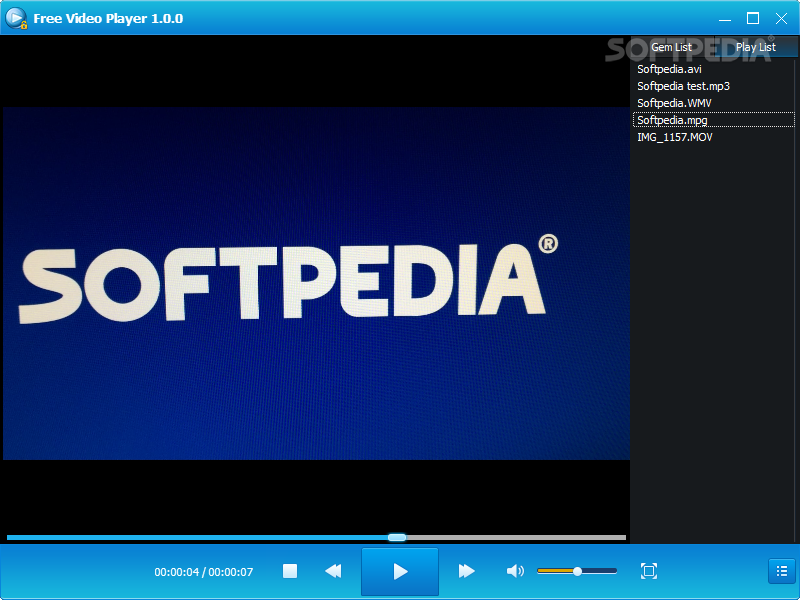Minimize the Free Video Player window
This screenshot has width=800, height=600.
click(x=724, y=19)
